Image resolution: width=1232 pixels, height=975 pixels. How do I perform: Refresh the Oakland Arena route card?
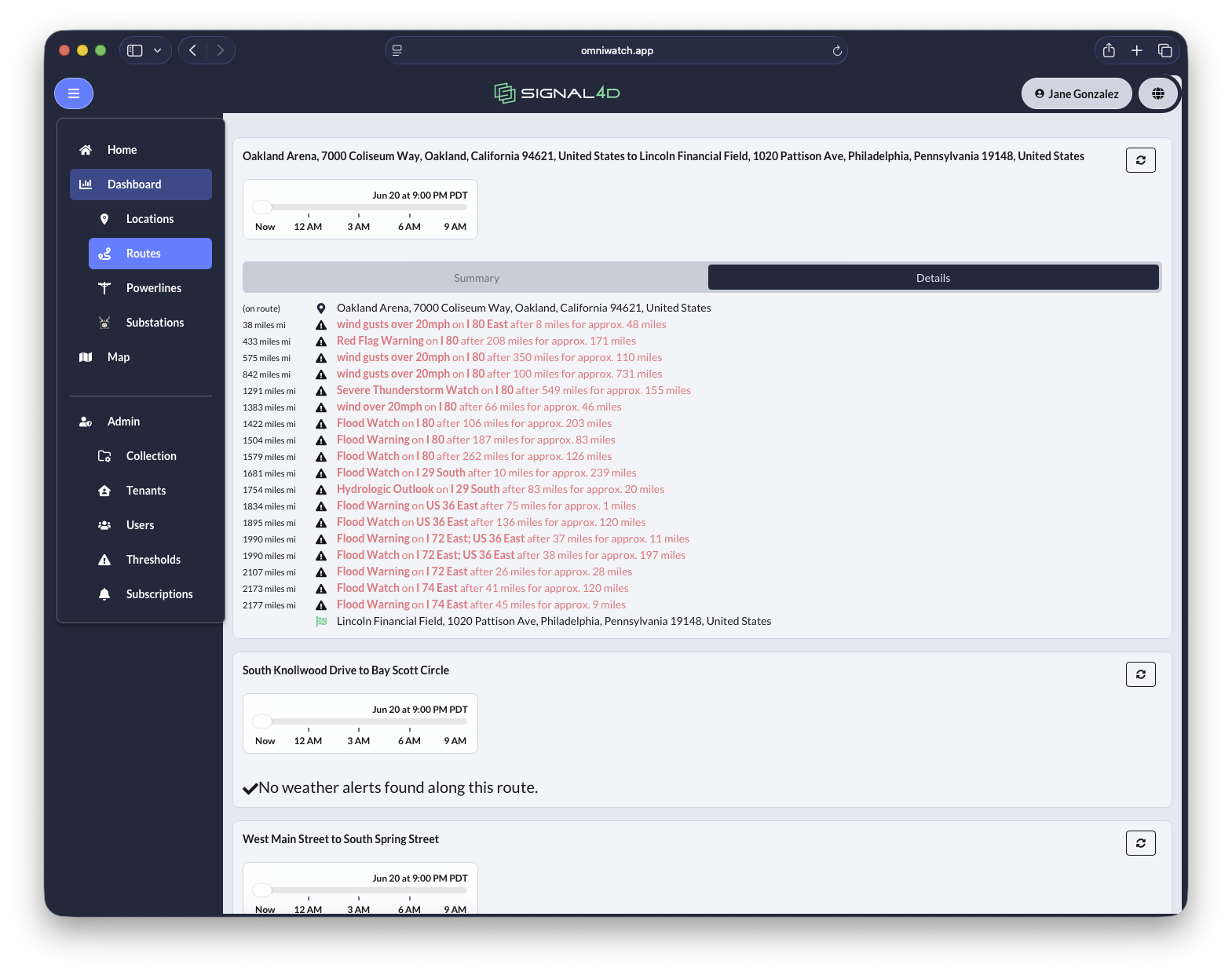tap(1140, 160)
